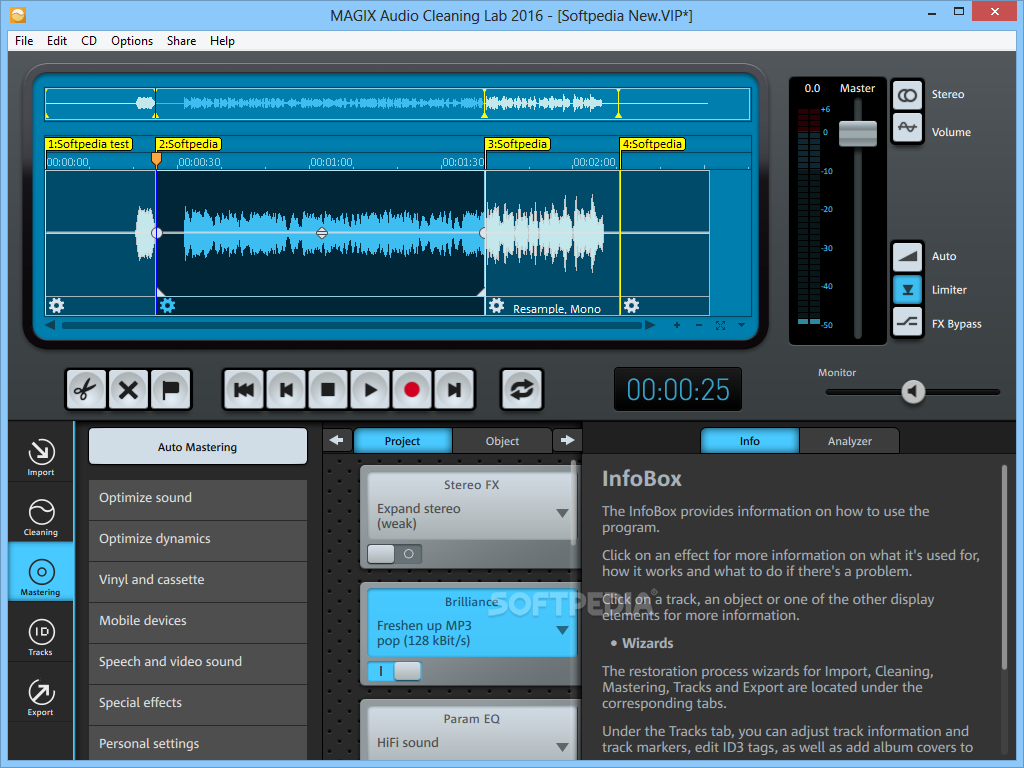Click the orange playback position marker
Image resolution: width=1024 pixels, height=768 pixels.
coord(156,159)
